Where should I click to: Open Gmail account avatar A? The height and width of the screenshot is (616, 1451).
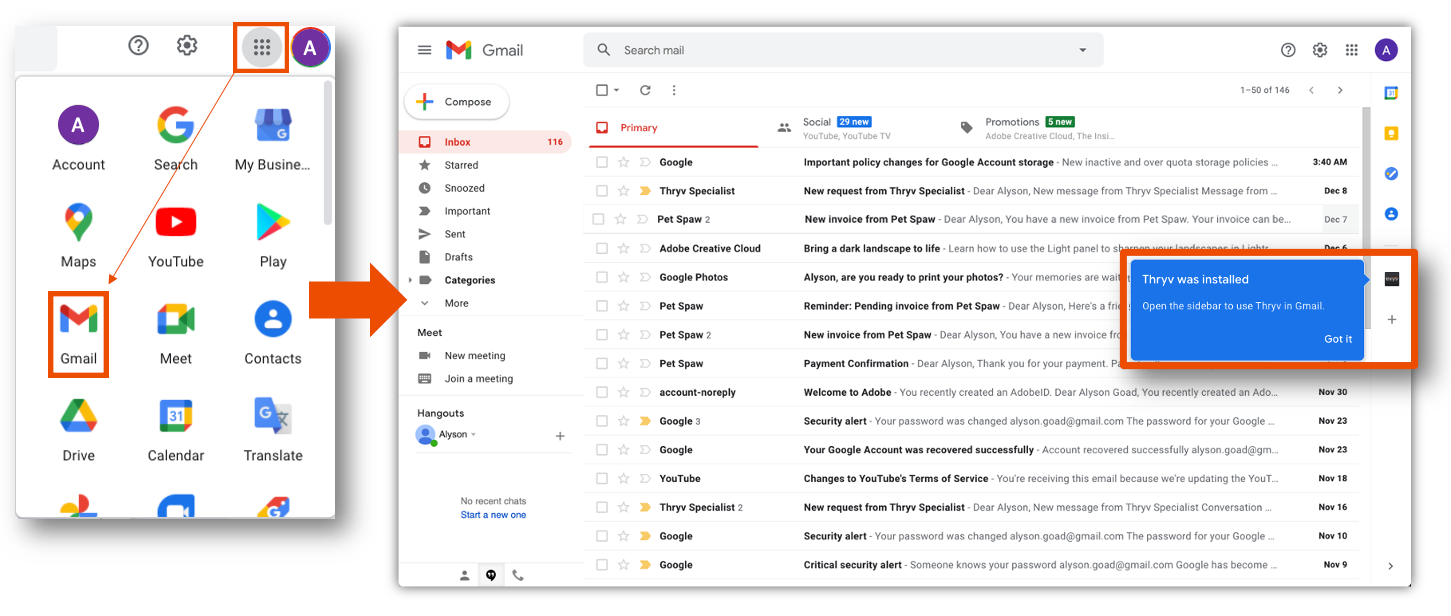click(1386, 50)
